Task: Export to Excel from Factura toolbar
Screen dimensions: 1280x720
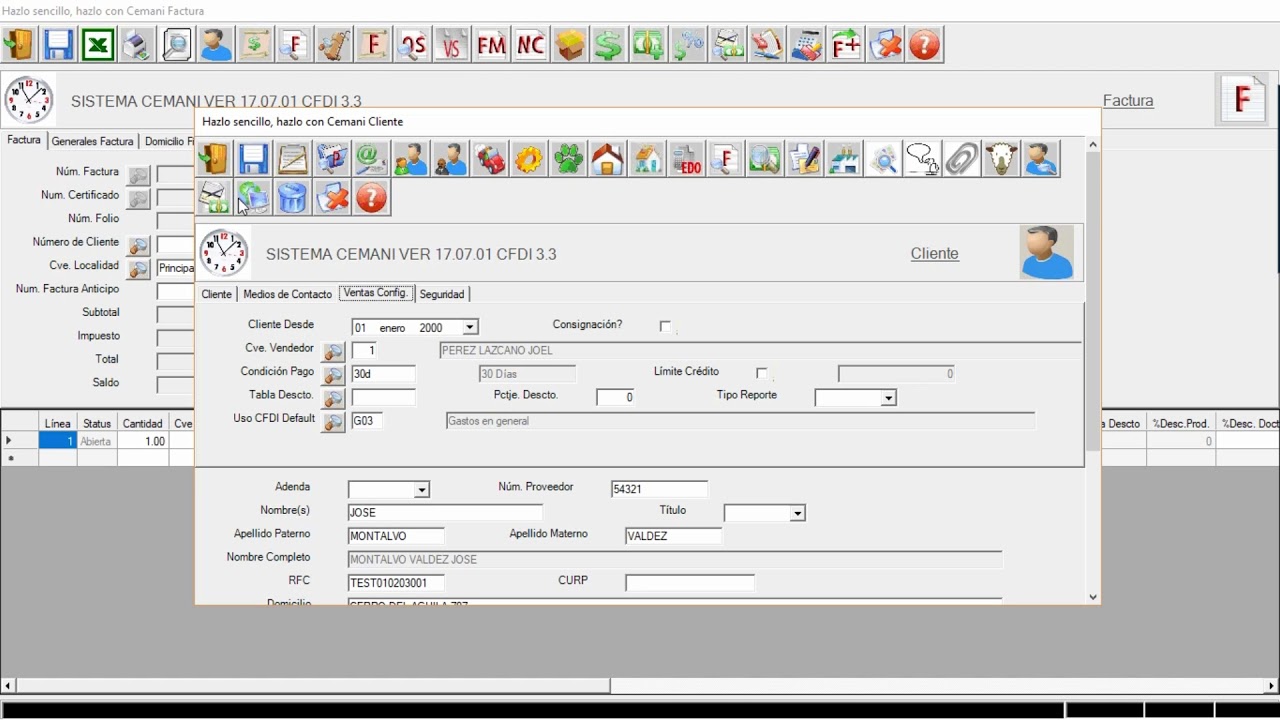Action: click(x=97, y=45)
